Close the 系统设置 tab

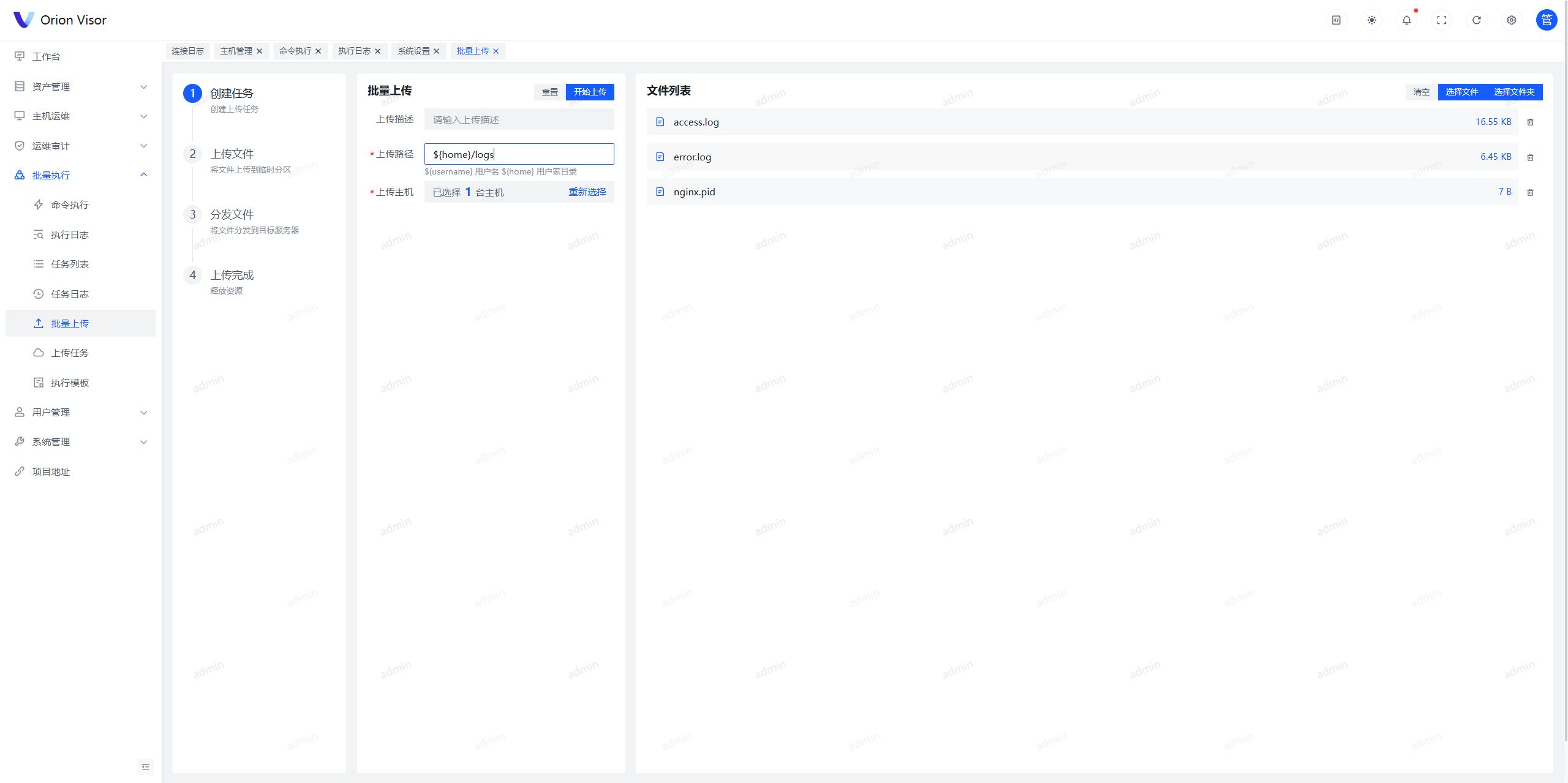437,51
